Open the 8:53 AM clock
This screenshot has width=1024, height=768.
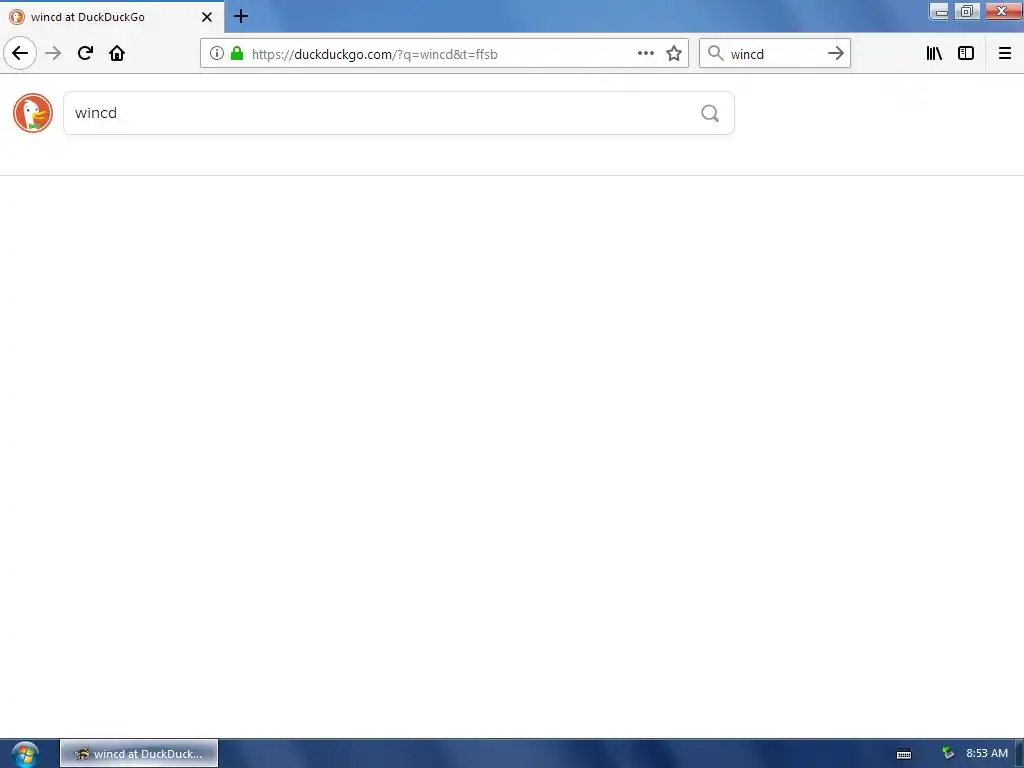(x=987, y=753)
